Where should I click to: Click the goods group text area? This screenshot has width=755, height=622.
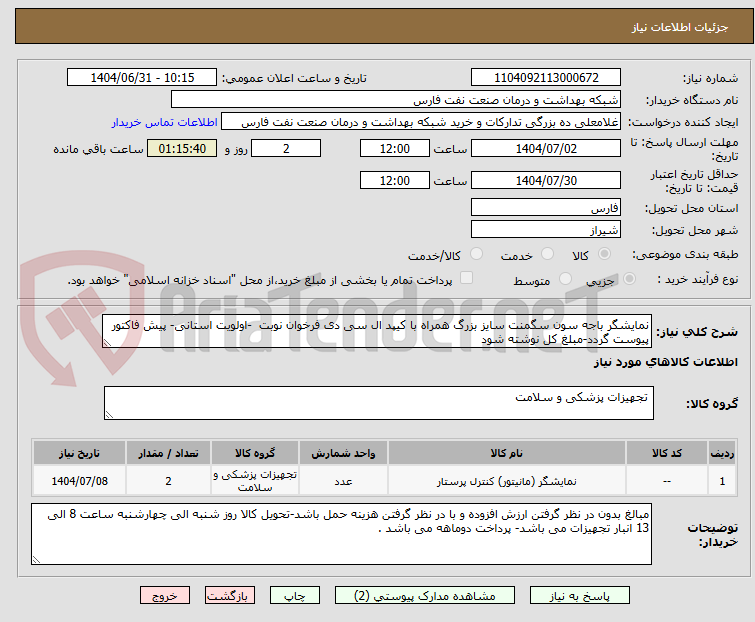379,403
